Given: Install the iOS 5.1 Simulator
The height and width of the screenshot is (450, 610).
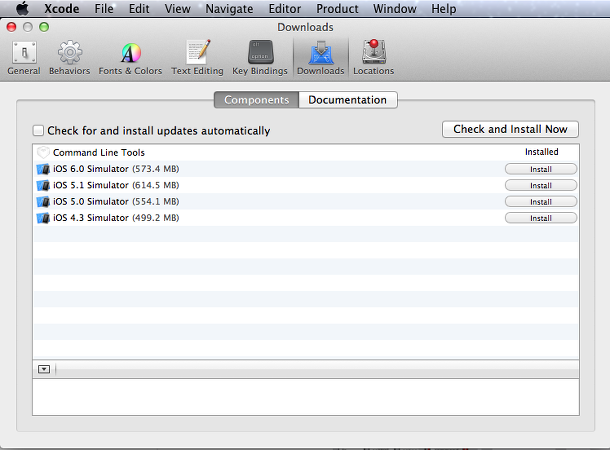Looking at the screenshot, I should [x=541, y=186].
